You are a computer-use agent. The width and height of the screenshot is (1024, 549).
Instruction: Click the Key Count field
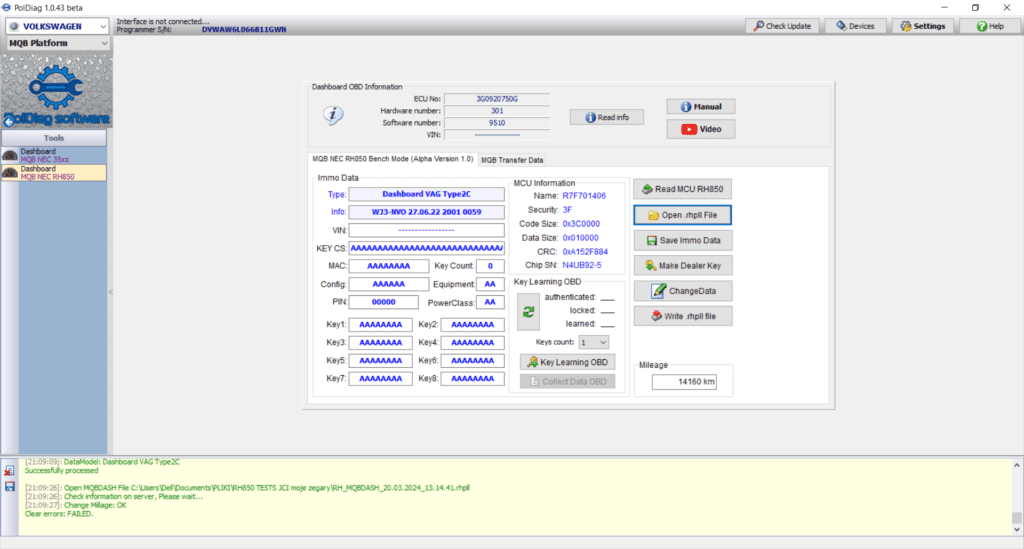click(490, 266)
